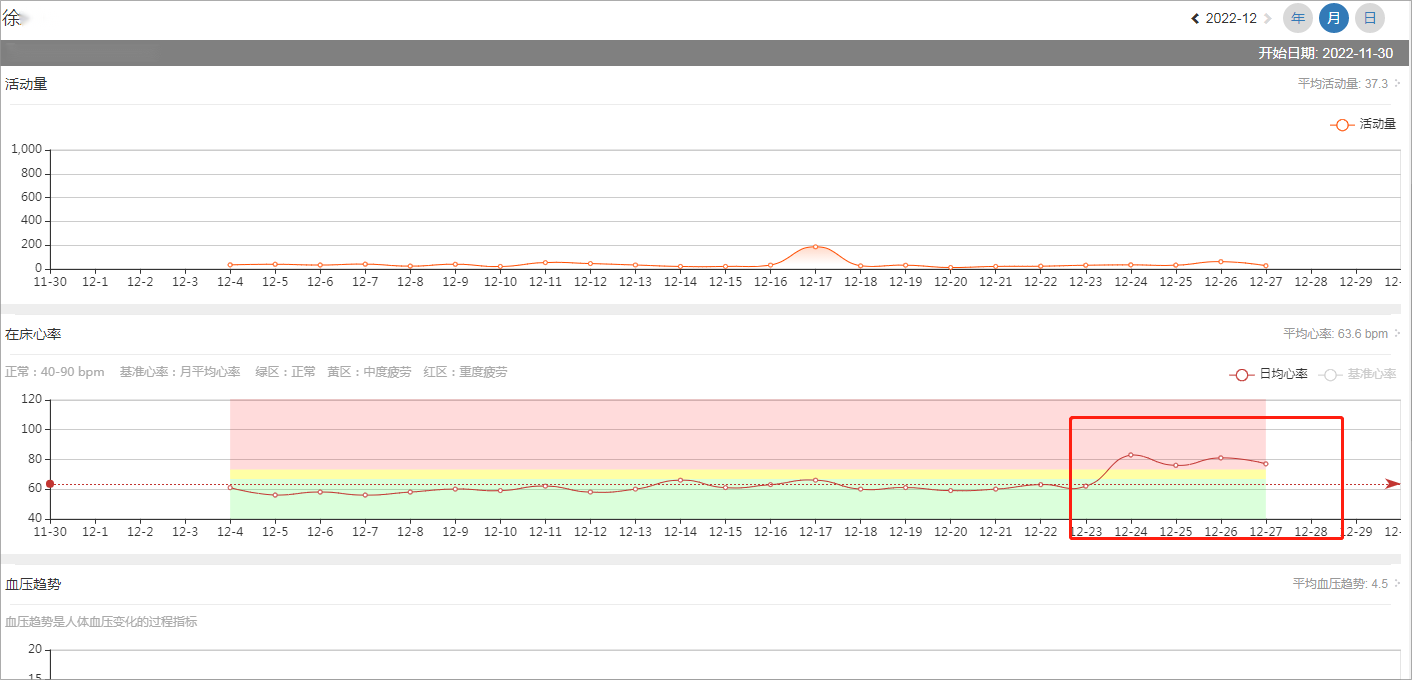Click the 2022-12 date label

(x=1231, y=19)
